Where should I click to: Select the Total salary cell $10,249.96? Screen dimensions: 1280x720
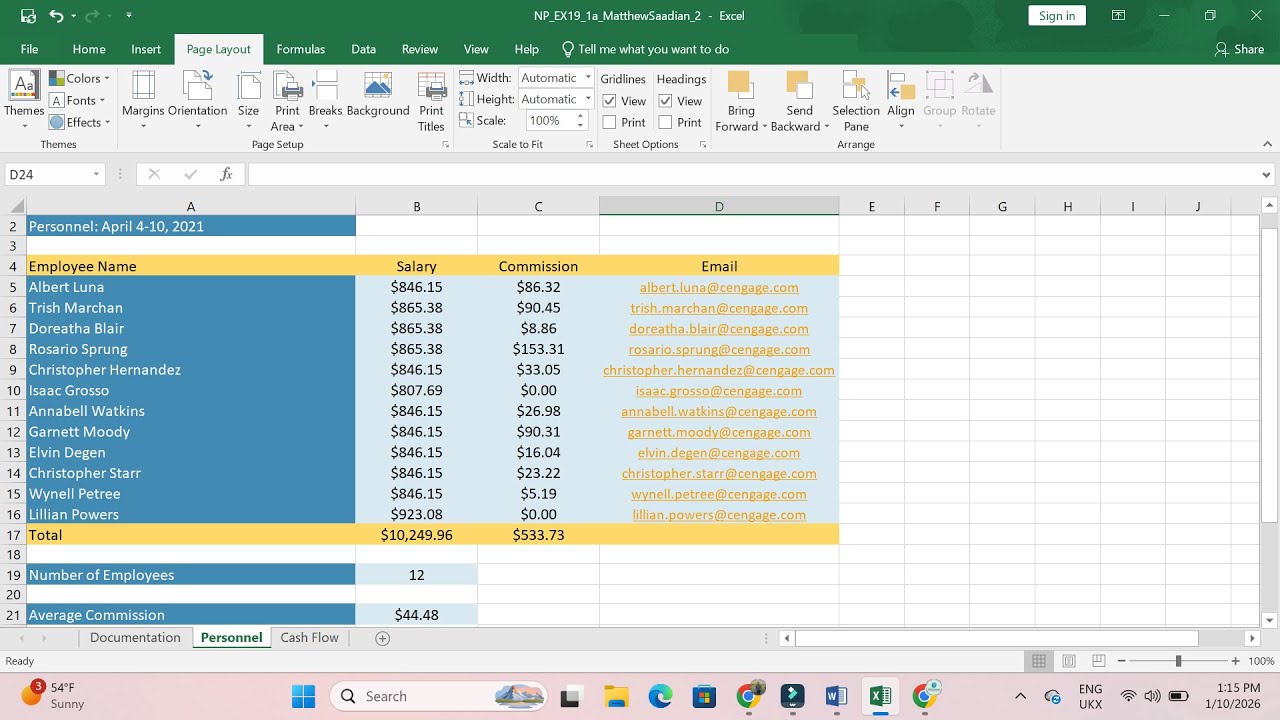[416, 535]
